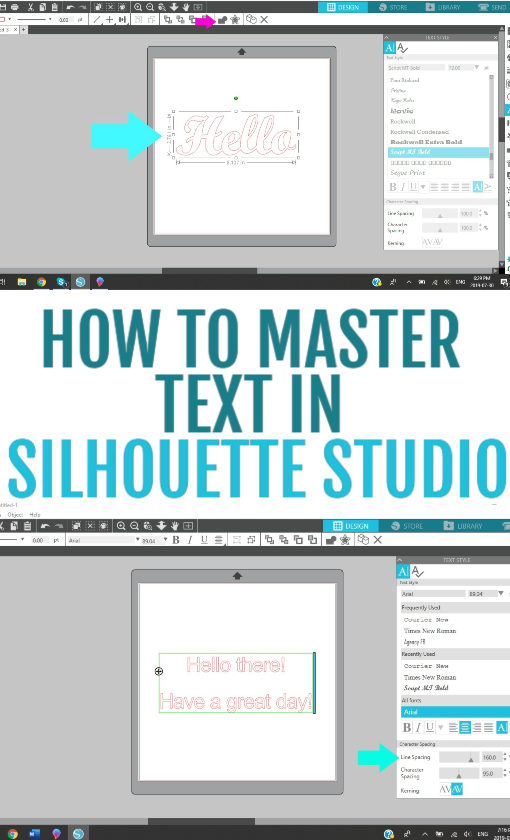
Task: Click the font name field showing Arial
Action: pyautogui.click(x=433, y=594)
